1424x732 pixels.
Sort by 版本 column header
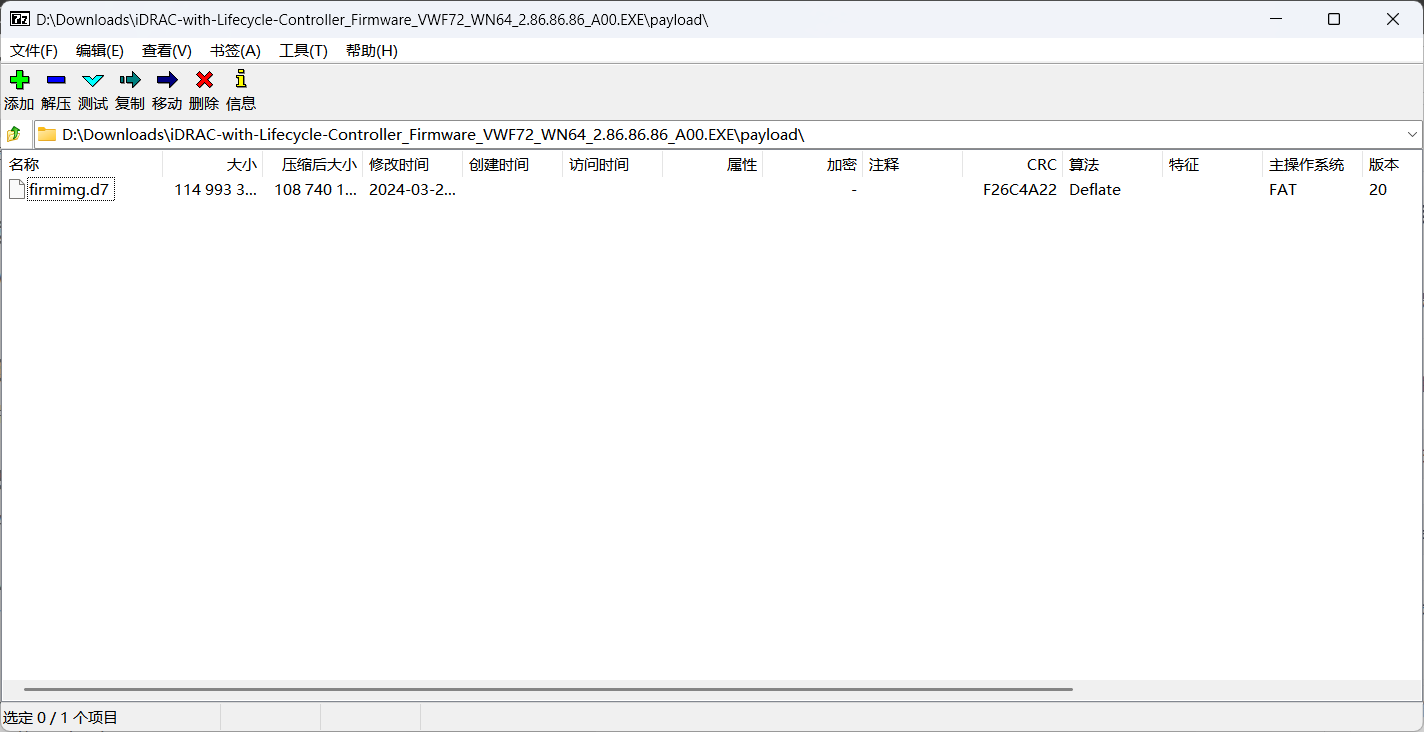(x=1392, y=165)
